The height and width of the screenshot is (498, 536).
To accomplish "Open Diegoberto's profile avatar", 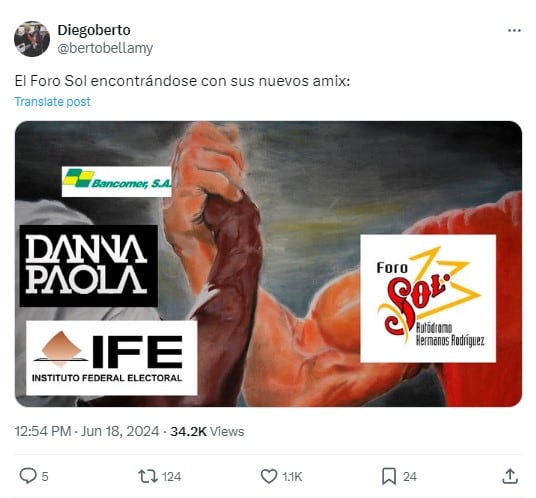I will (x=32, y=39).
